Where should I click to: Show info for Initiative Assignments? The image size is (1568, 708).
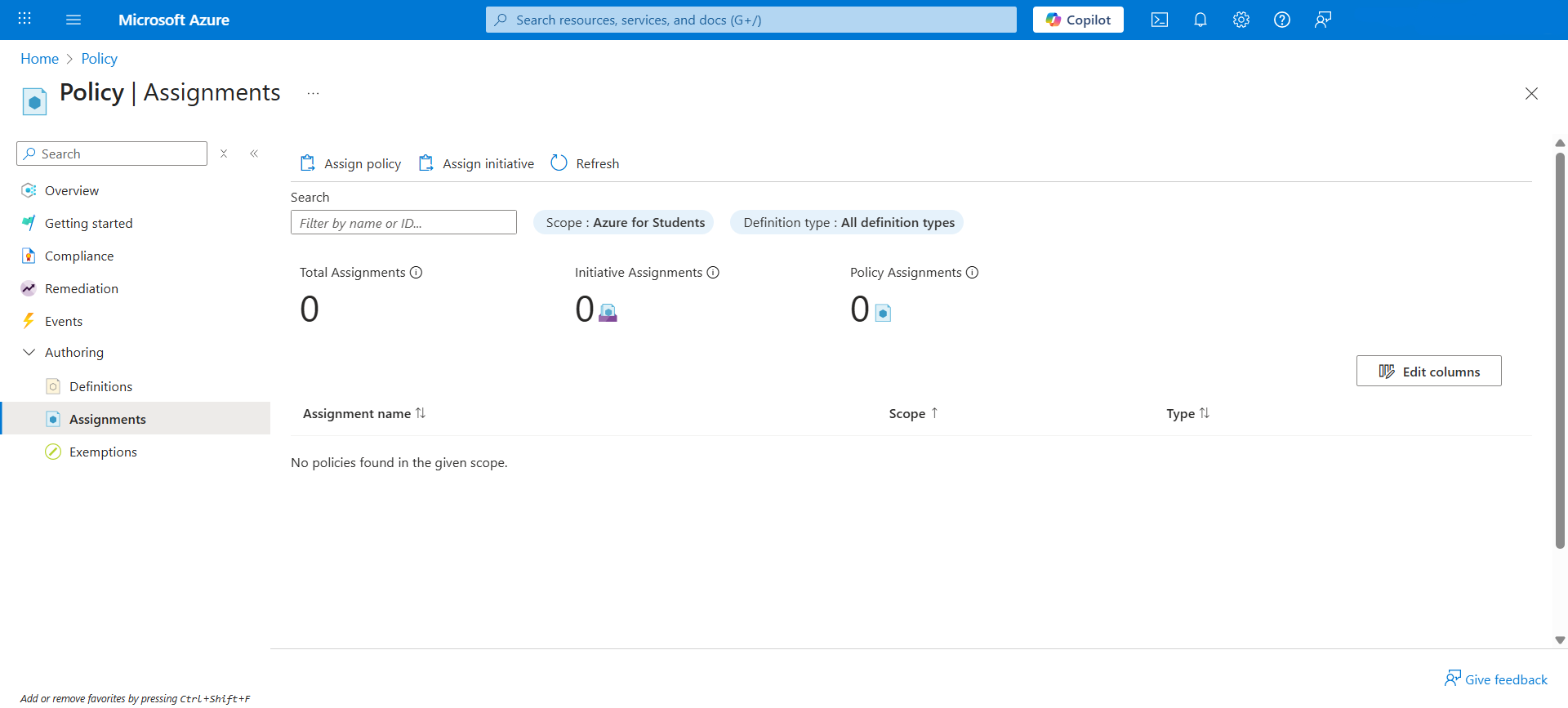713,273
